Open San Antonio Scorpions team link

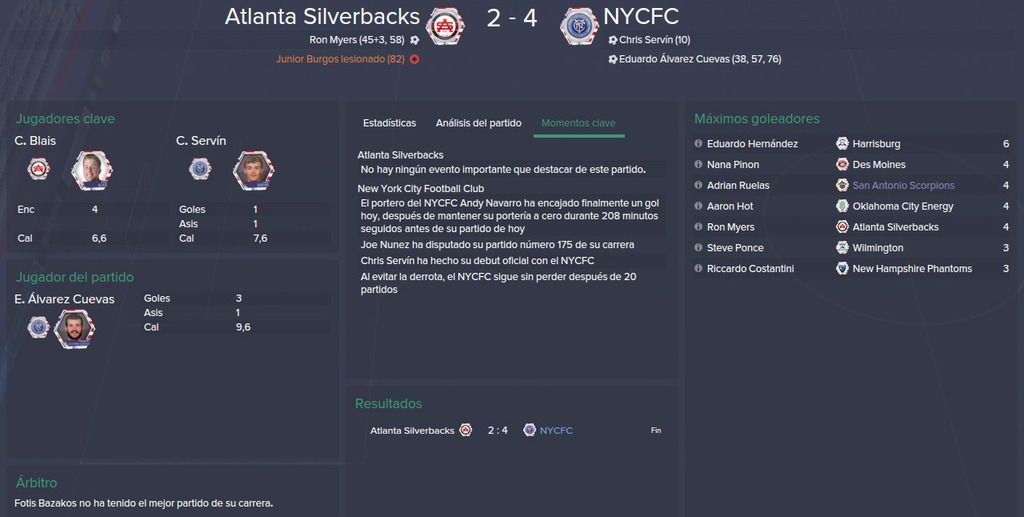coord(903,185)
